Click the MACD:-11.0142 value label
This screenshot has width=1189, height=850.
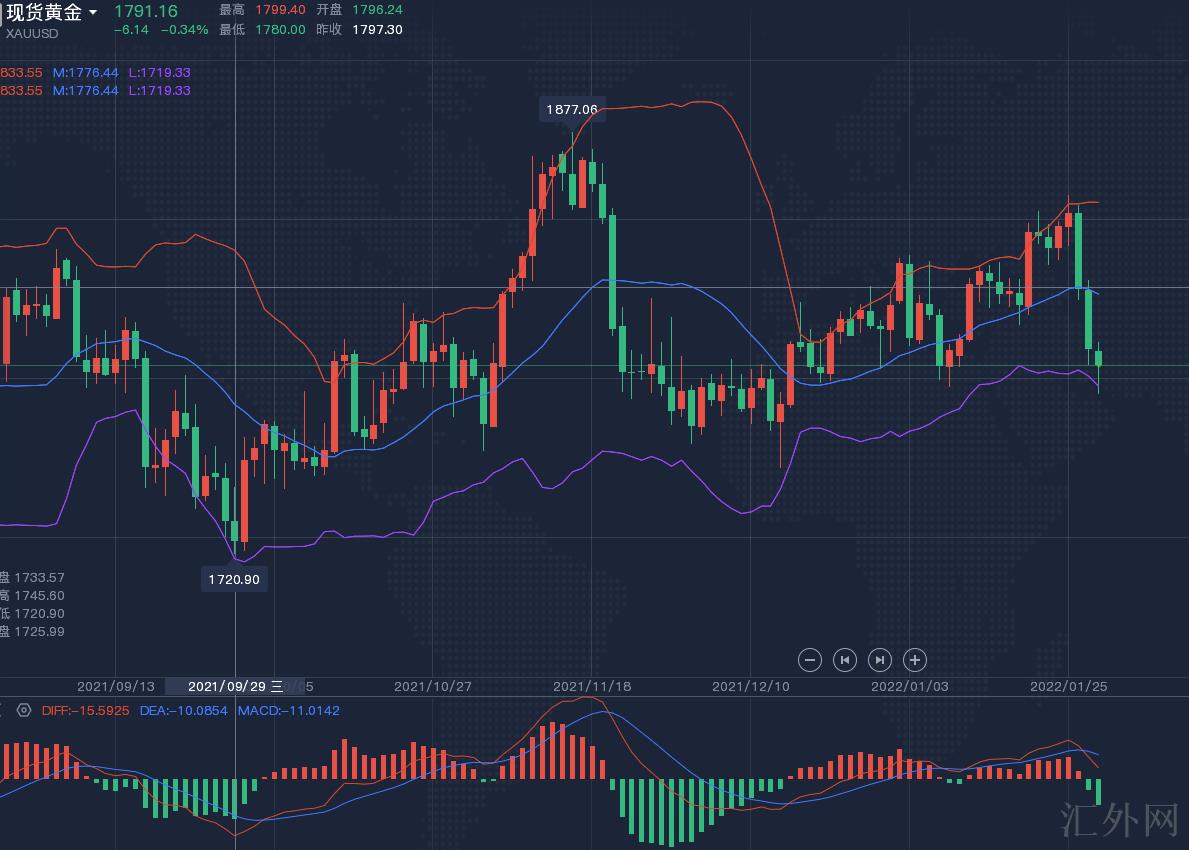[288, 711]
